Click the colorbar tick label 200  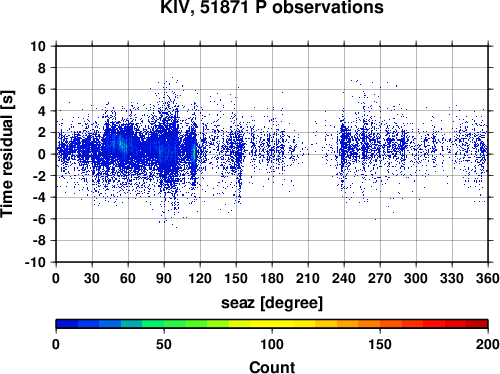tap(488, 344)
